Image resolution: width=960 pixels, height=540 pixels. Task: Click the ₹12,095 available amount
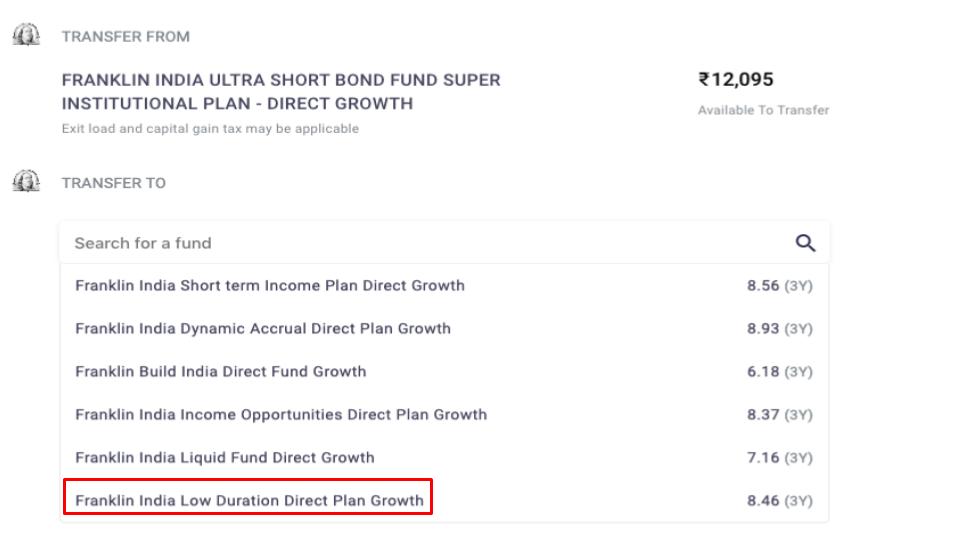coord(736,80)
